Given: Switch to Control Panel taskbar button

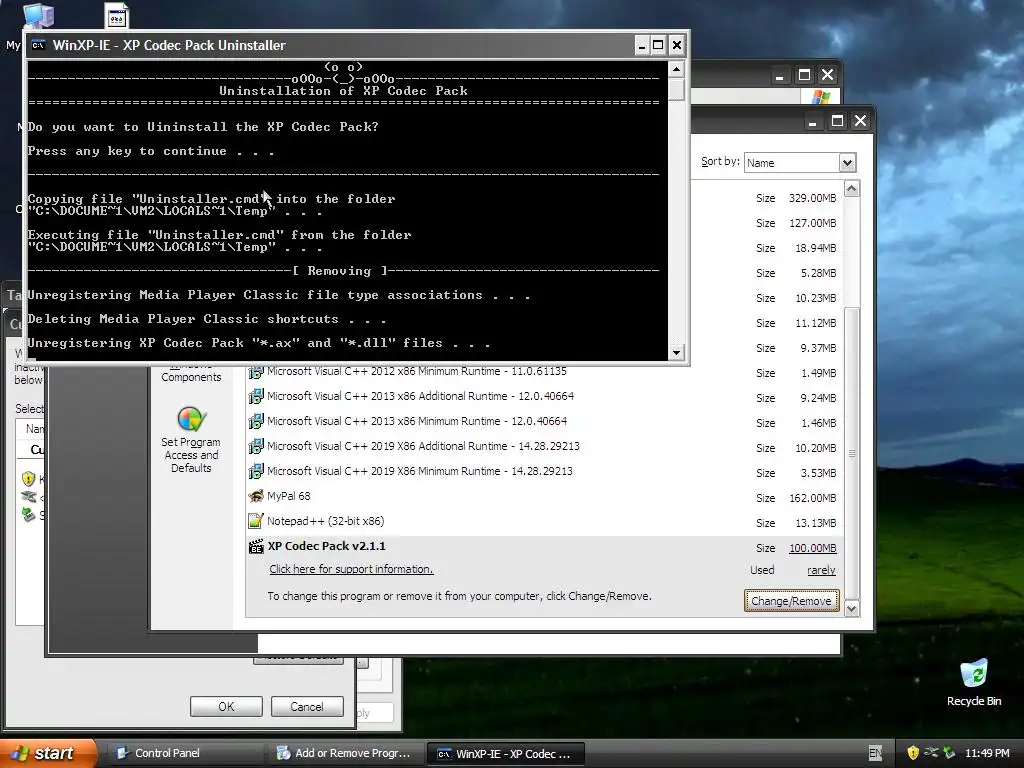Looking at the screenshot, I should pos(185,753).
